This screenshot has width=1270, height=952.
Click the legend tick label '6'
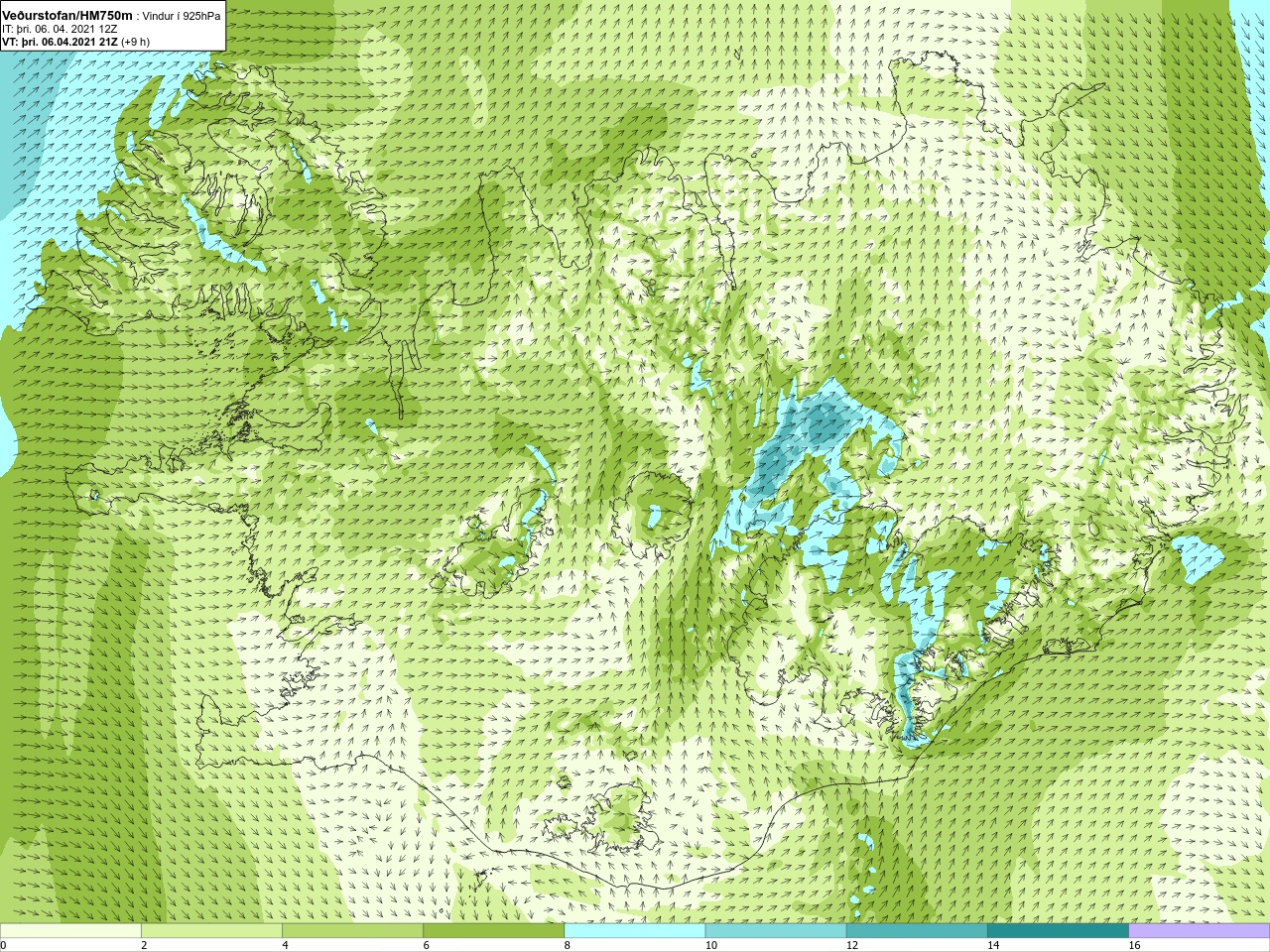point(426,945)
